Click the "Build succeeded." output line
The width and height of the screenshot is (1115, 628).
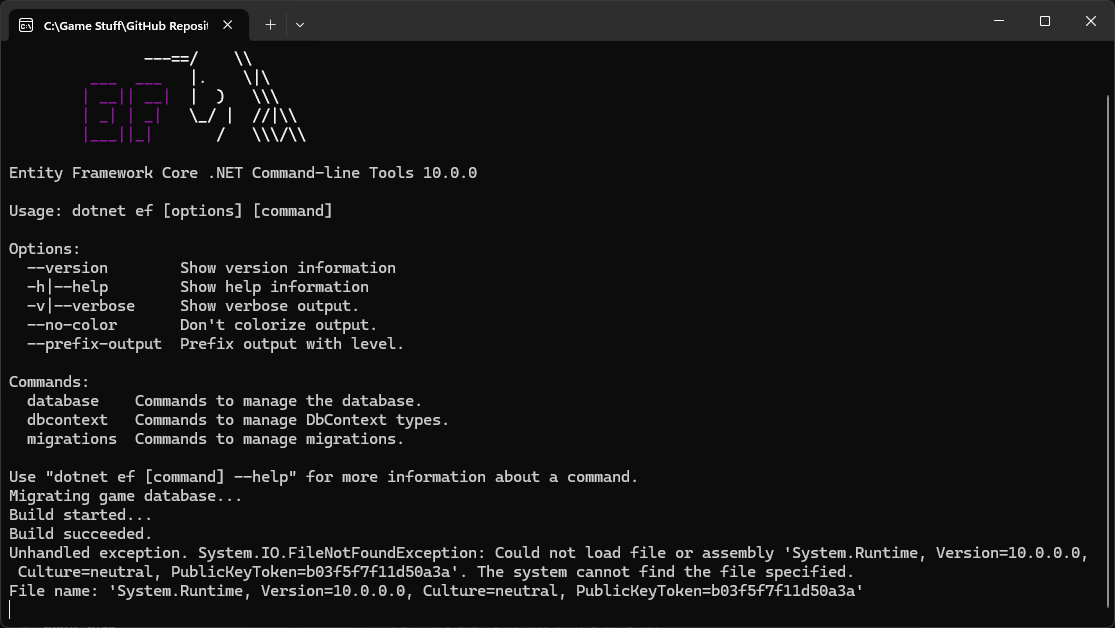click(80, 534)
